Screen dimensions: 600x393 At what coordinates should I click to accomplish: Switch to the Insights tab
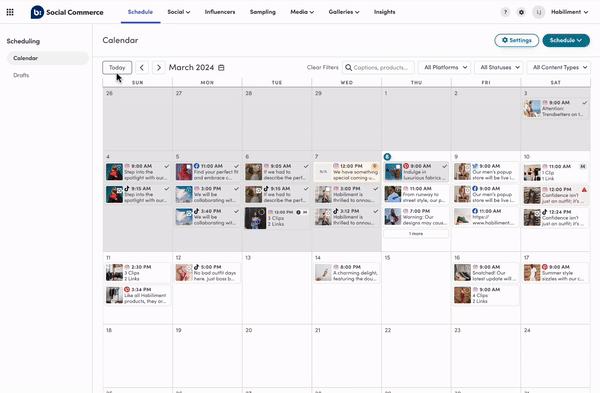[x=384, y=12]
